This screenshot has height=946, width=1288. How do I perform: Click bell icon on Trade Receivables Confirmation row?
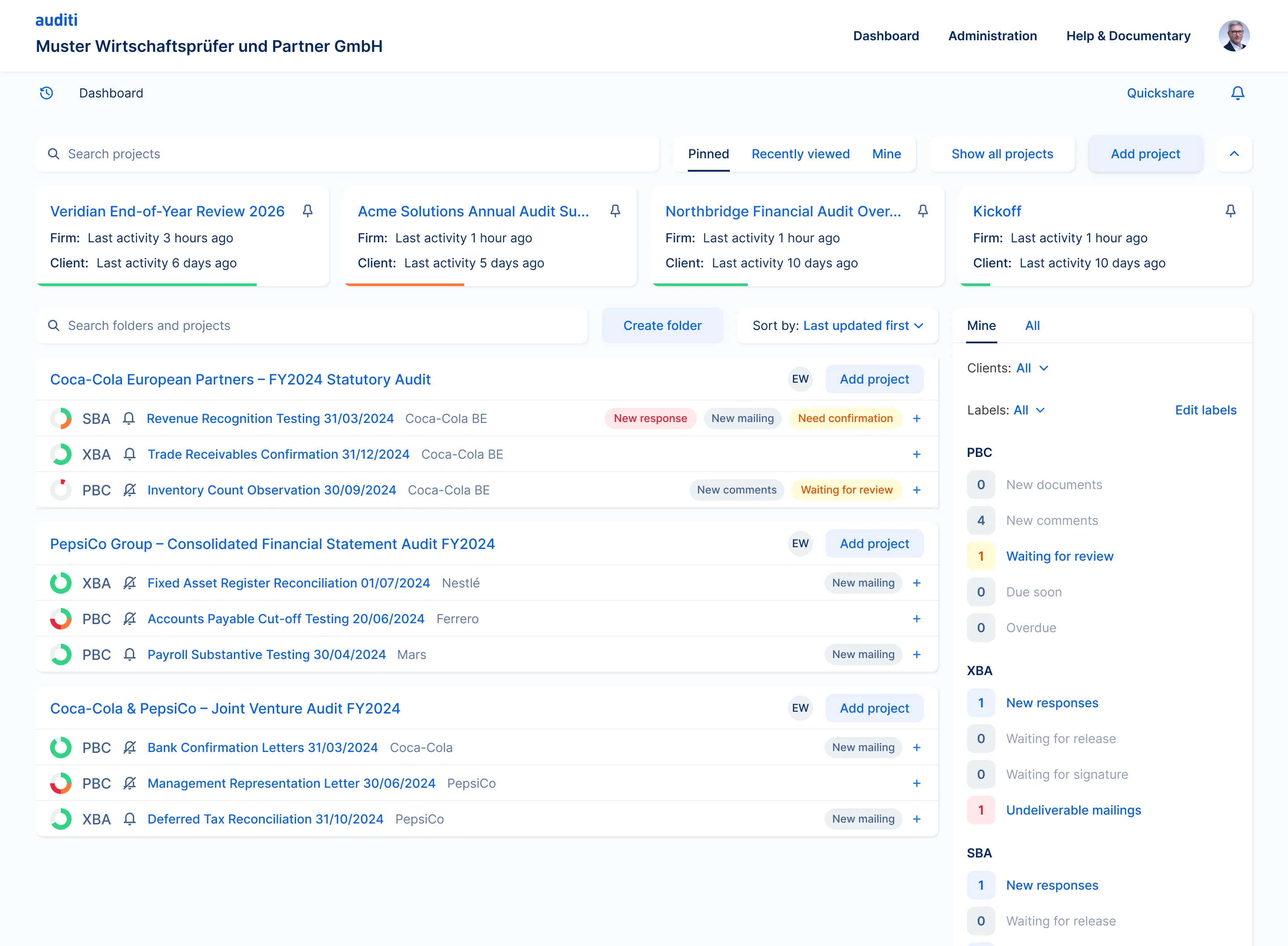[129, 454]
